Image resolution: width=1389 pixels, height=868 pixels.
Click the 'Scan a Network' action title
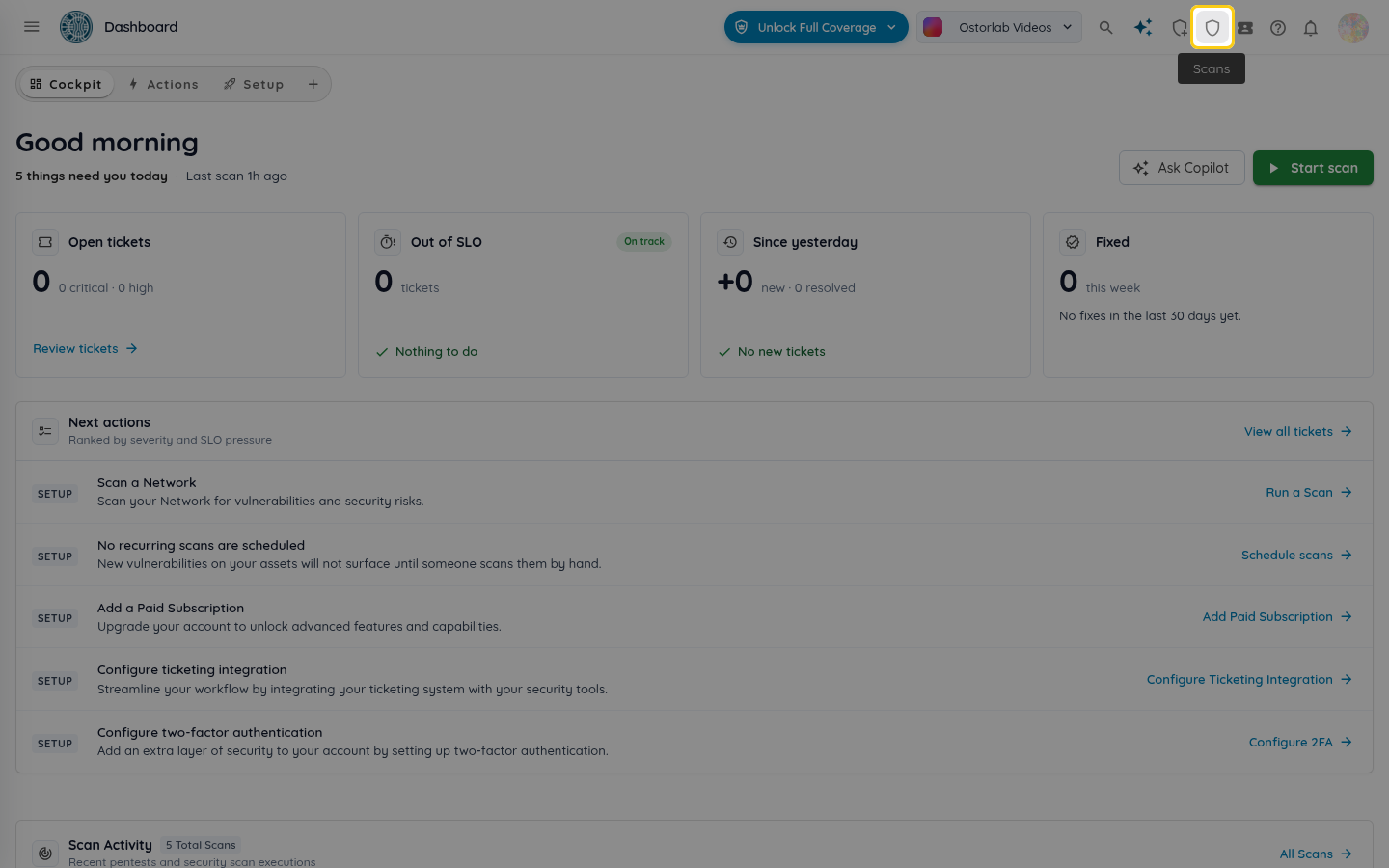[147, 483]
